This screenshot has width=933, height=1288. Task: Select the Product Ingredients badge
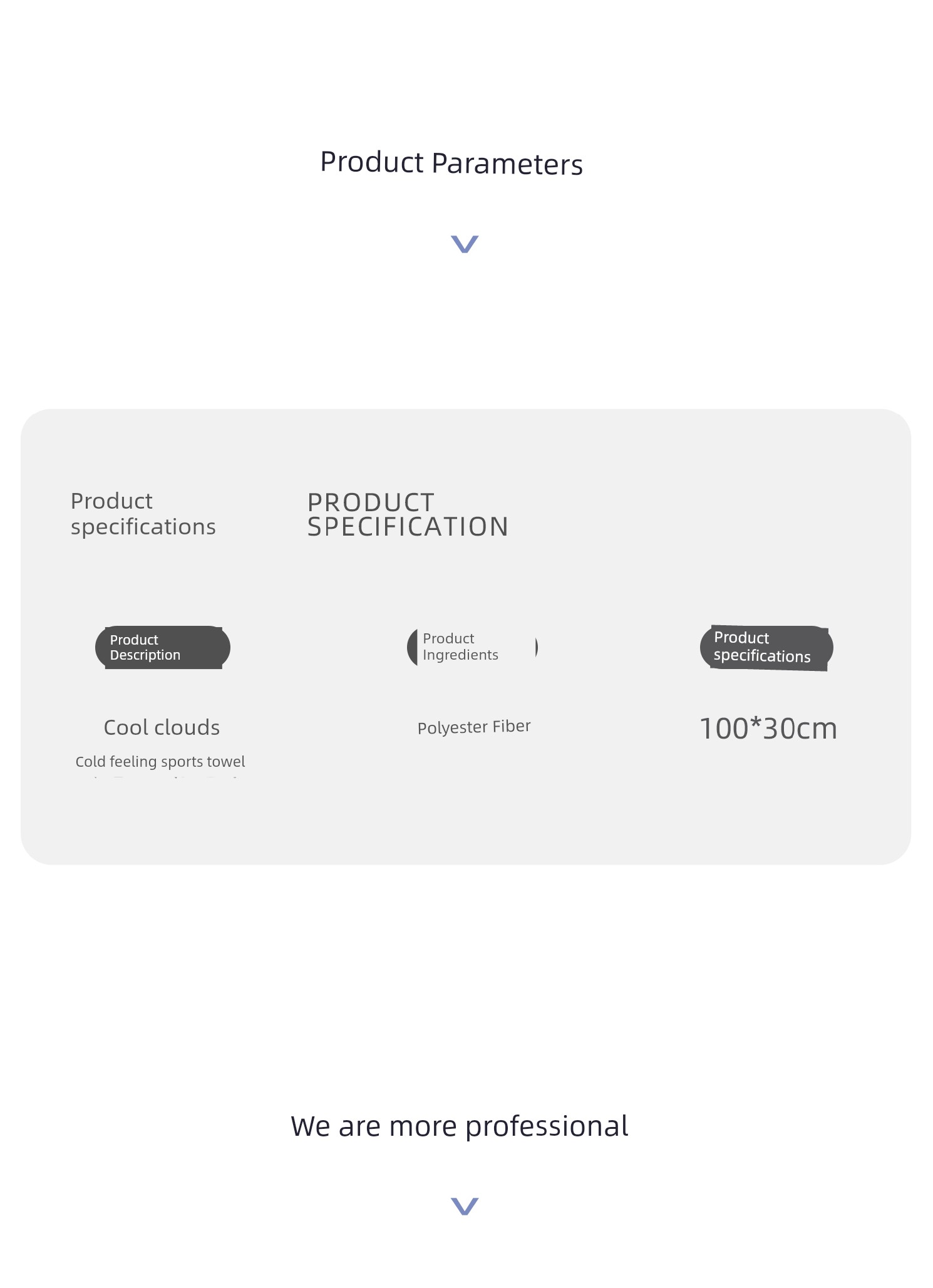click(x=472, y=647)
